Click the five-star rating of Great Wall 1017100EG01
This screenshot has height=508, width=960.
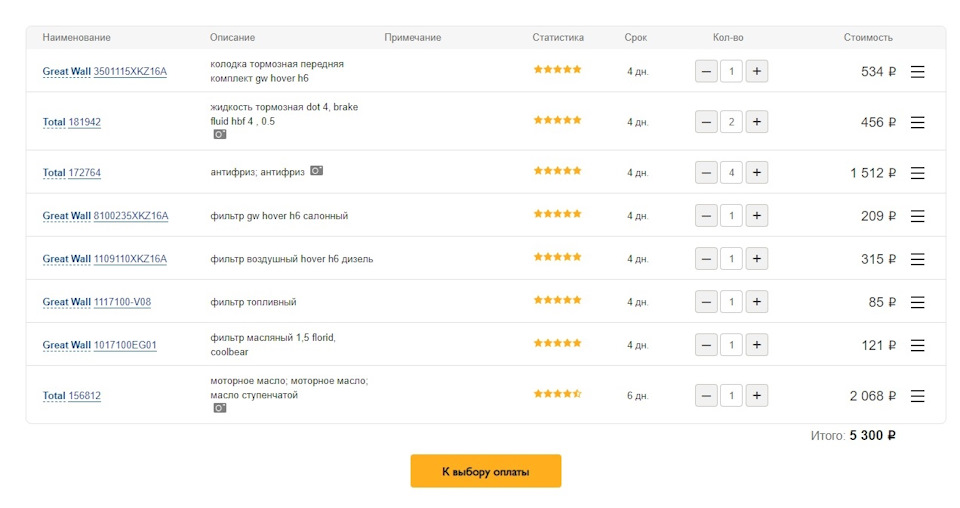pyautogui.click(x=557, y=343)
